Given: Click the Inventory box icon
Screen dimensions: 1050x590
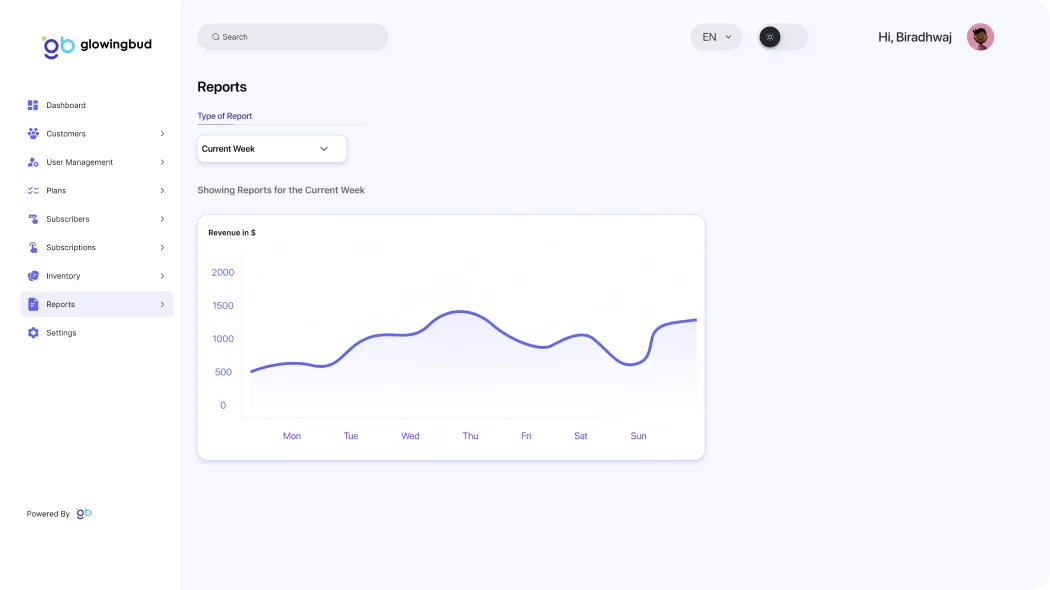Looking at the screenshot, I should 33,276.
